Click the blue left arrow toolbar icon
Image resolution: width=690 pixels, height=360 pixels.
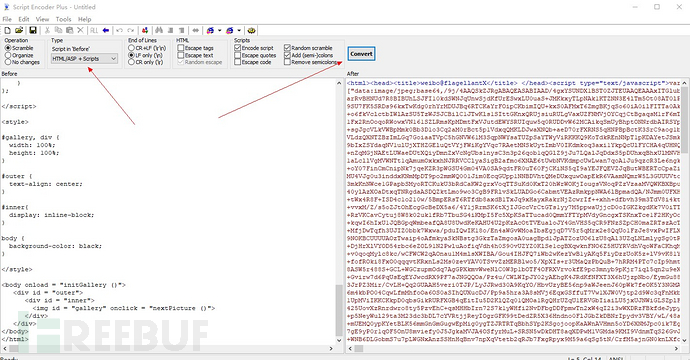pos(106,30)
